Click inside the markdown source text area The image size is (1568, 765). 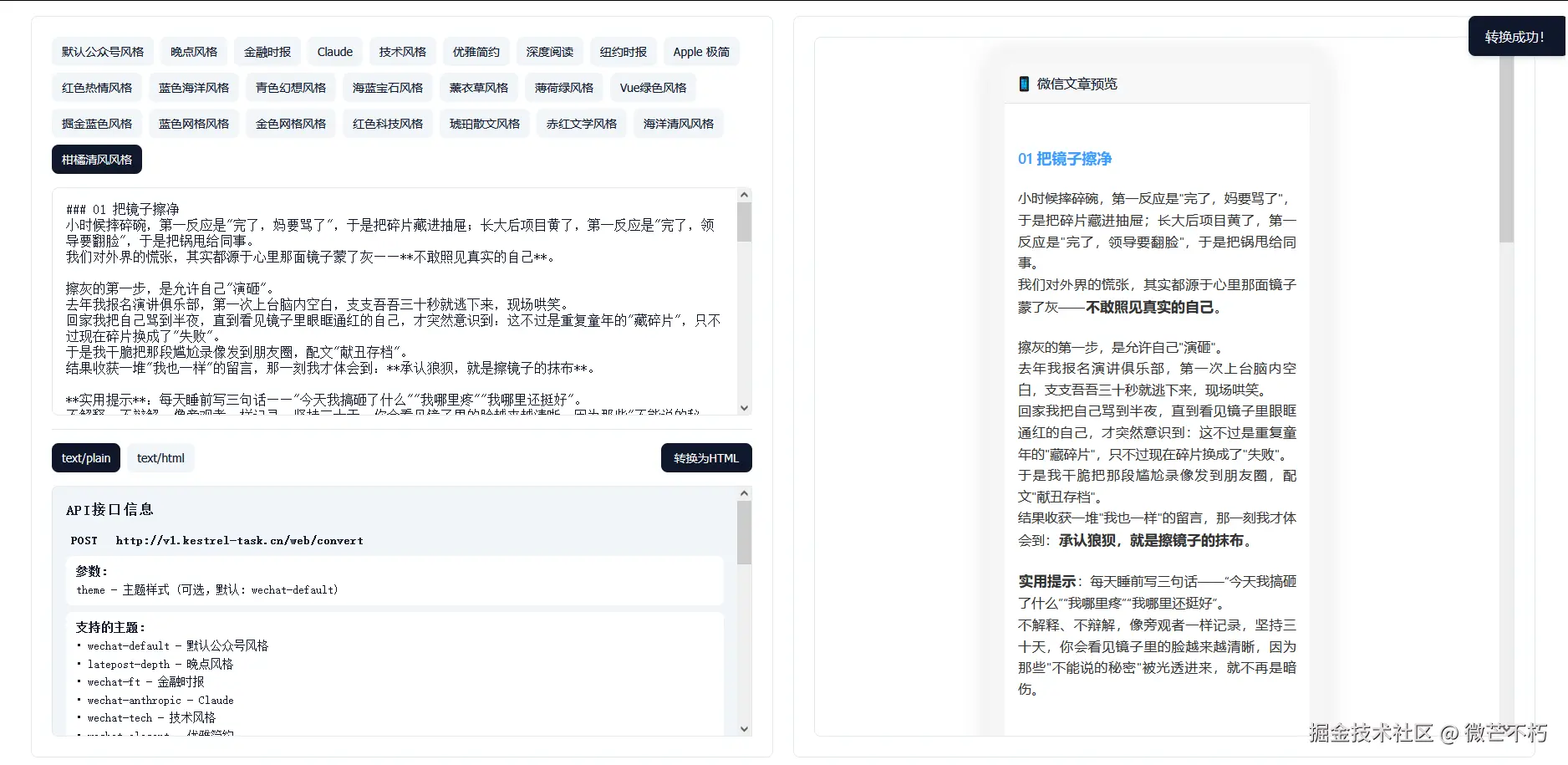(395, 301)
